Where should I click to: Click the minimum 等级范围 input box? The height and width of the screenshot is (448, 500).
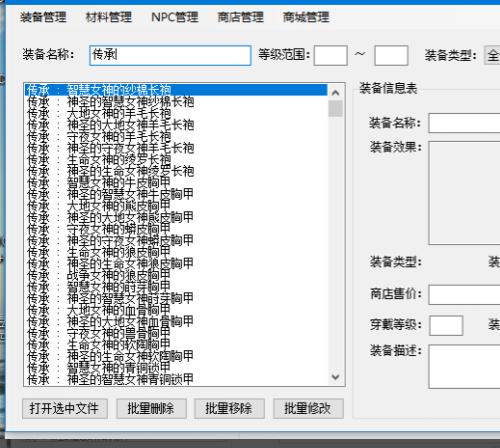(331, 55)
